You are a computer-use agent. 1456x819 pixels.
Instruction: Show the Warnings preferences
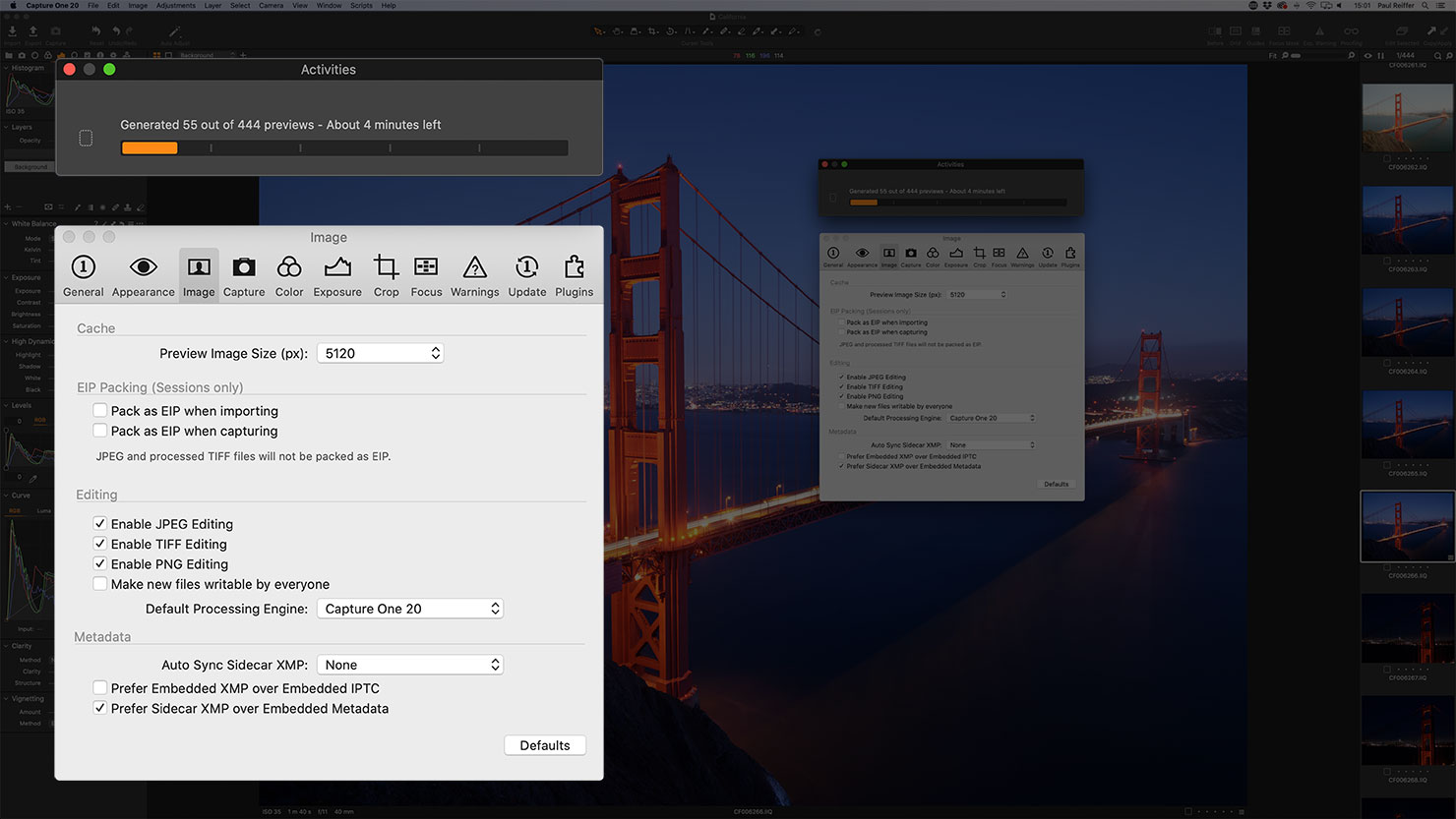pos(474,276)
